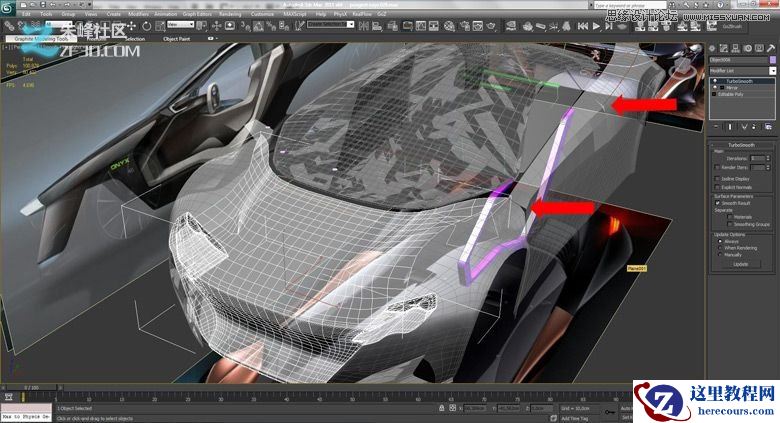Click the 3ds Max application logo button
Screen dimensions: 780x423
(x=8, y=7)
